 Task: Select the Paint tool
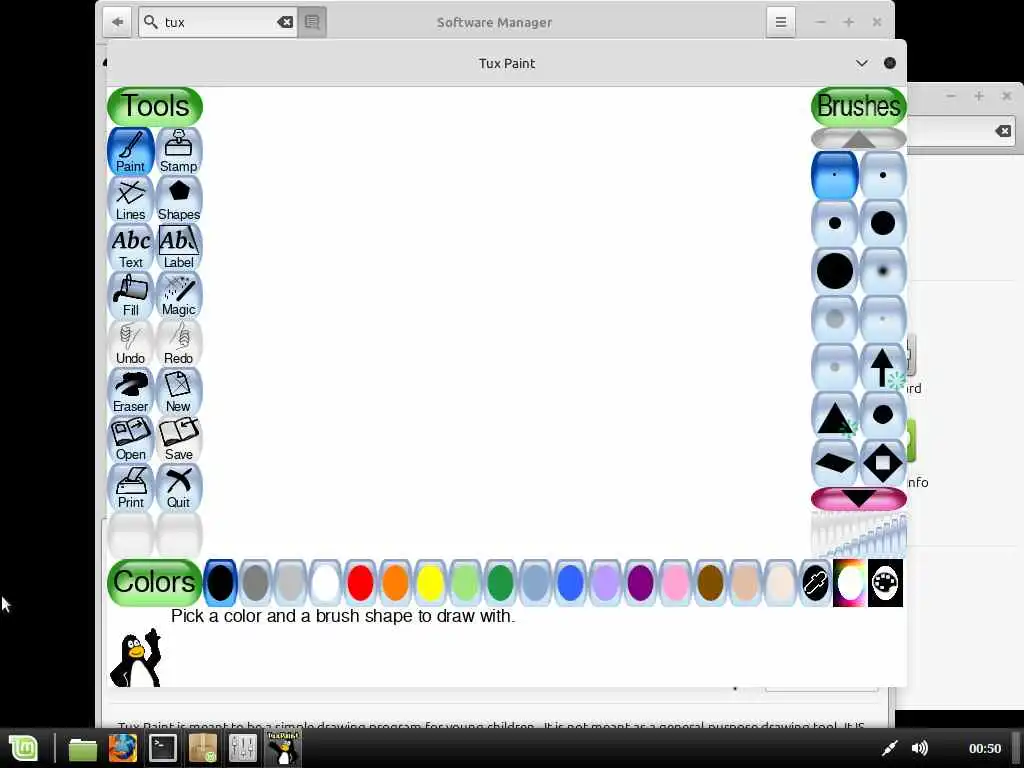pos(131,152)
